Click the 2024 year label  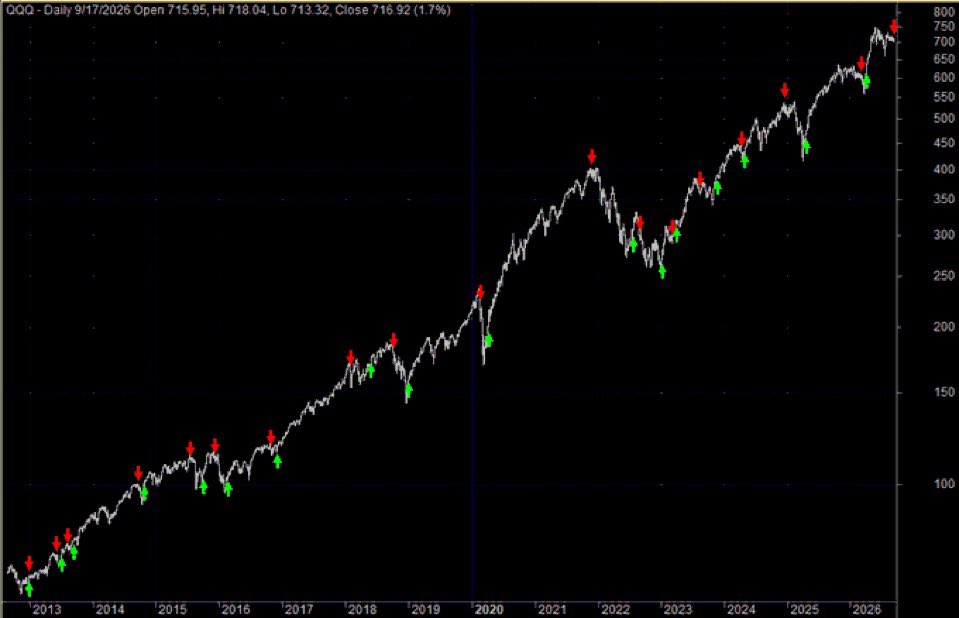click(x=741, y=609)
